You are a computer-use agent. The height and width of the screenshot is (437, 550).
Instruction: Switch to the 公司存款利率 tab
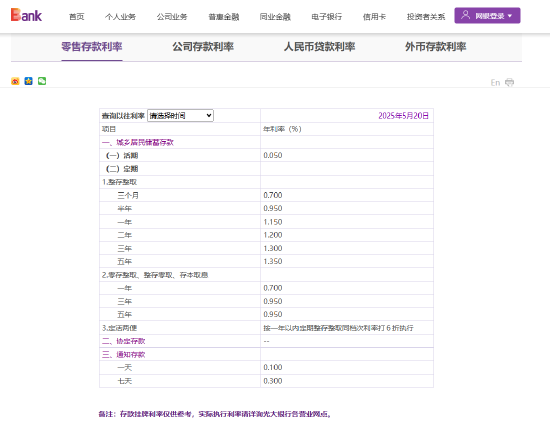(203, 47)
